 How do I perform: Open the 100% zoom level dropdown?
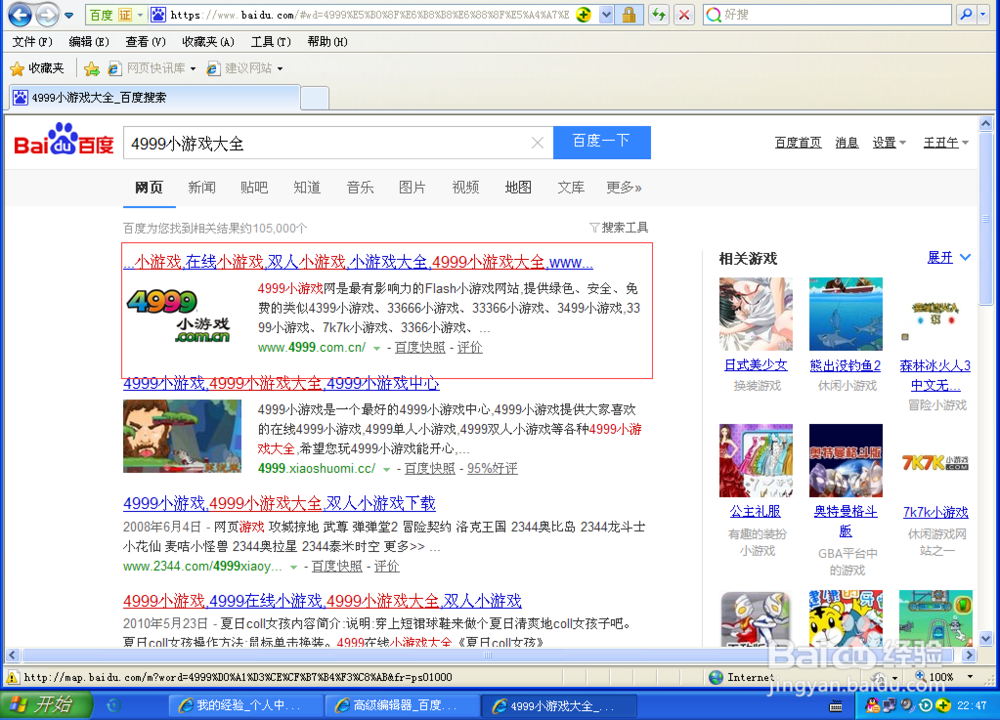[969, 677]
